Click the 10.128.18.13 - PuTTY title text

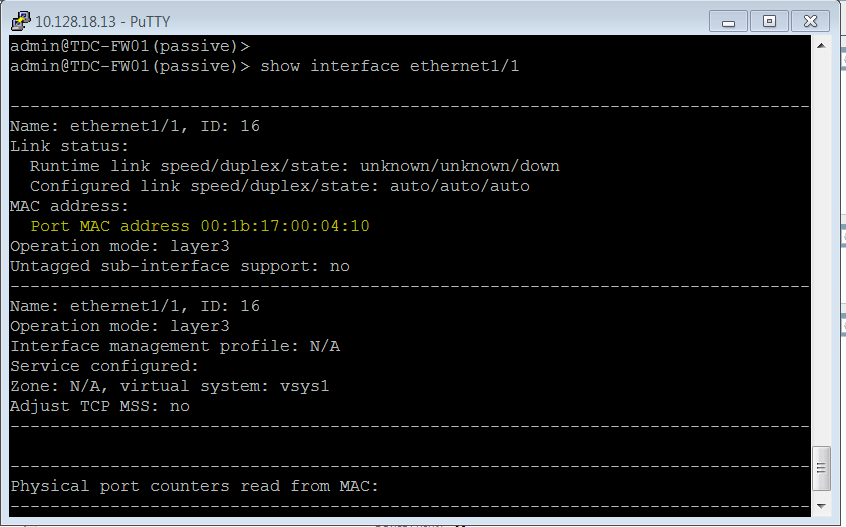click(90, 21)
